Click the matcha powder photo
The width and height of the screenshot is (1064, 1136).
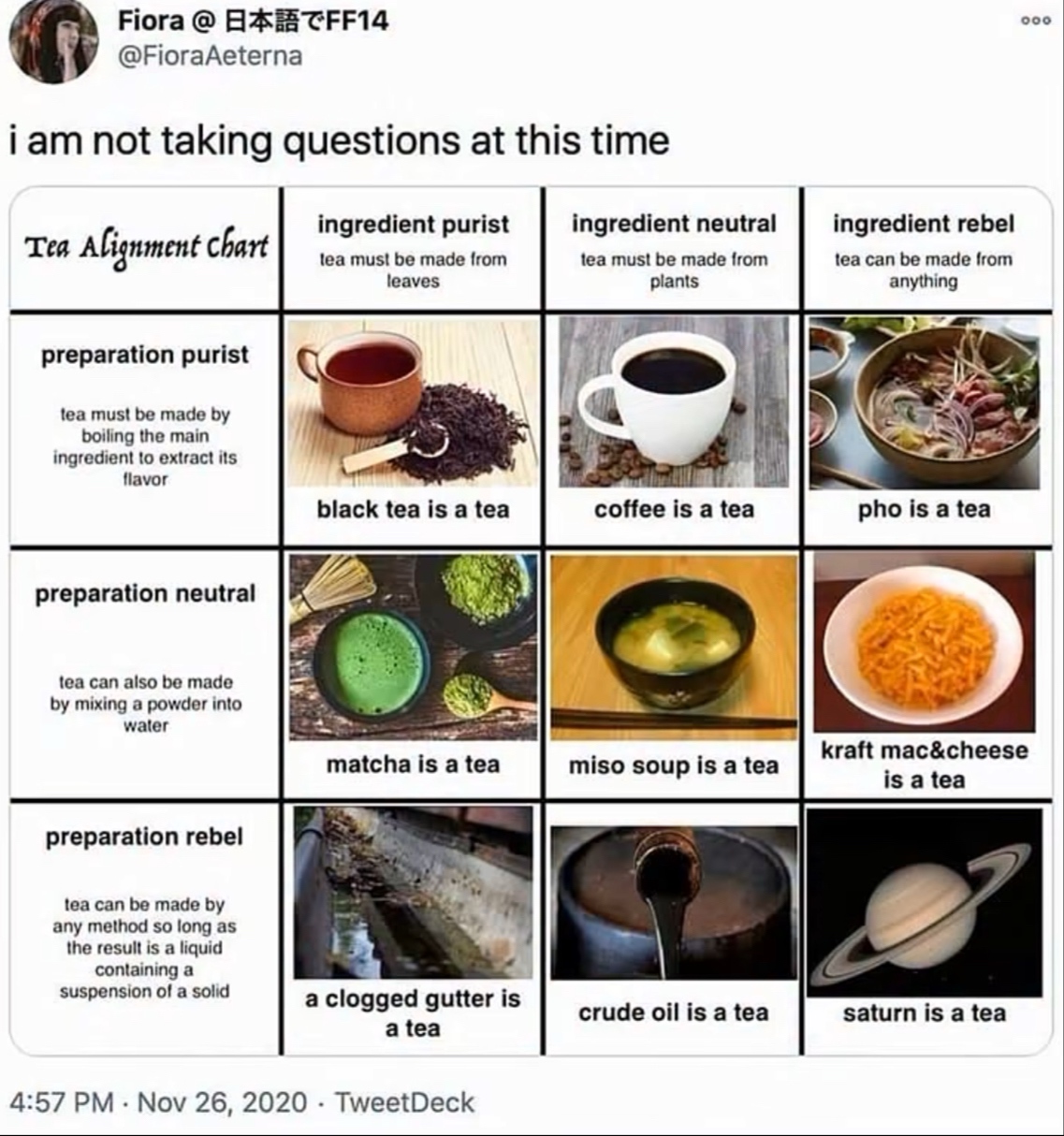413,647
